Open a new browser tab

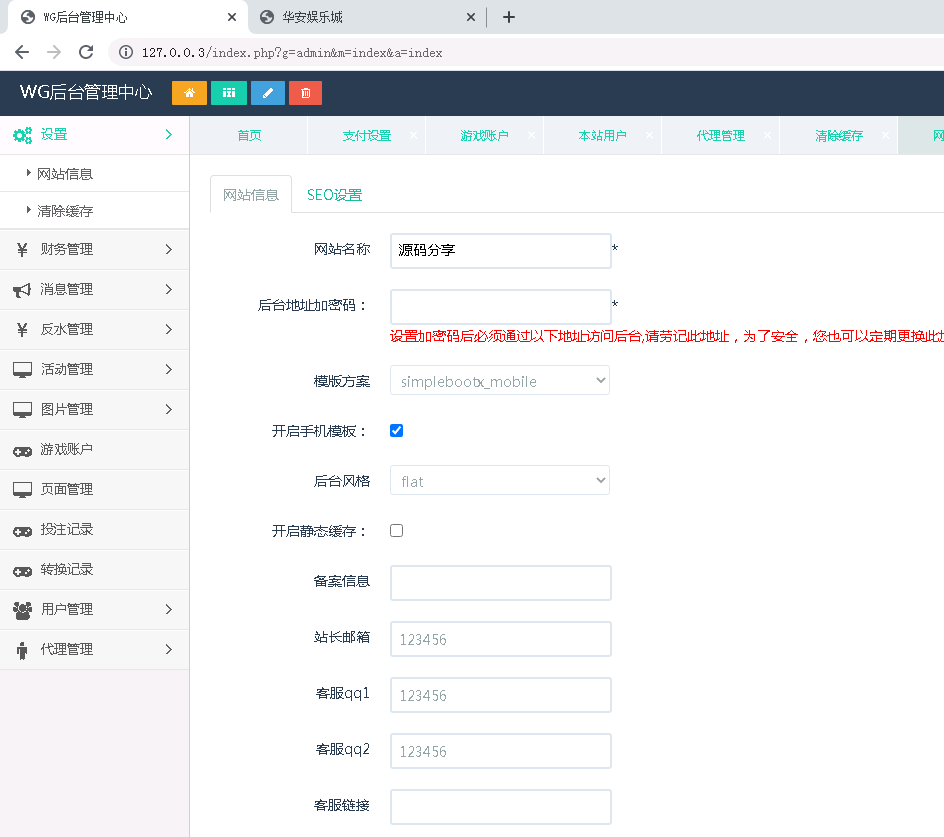(509, 17)
